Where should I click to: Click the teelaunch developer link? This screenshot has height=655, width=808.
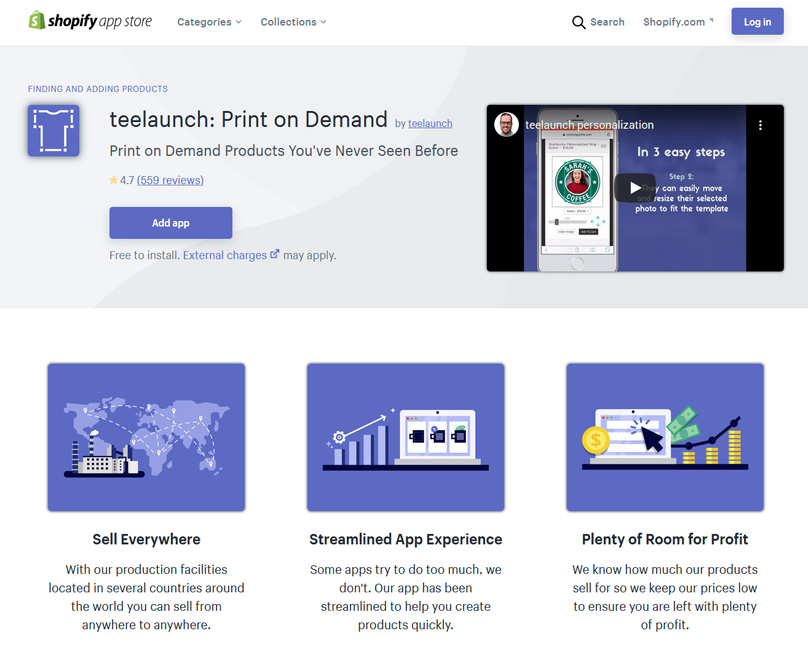tap(430, 124)
